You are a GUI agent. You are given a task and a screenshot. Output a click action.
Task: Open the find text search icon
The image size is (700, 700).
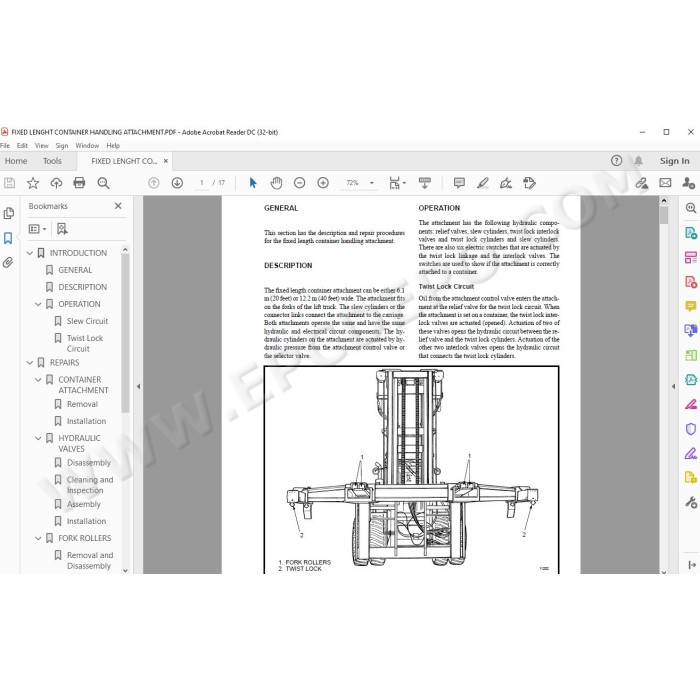103,183
